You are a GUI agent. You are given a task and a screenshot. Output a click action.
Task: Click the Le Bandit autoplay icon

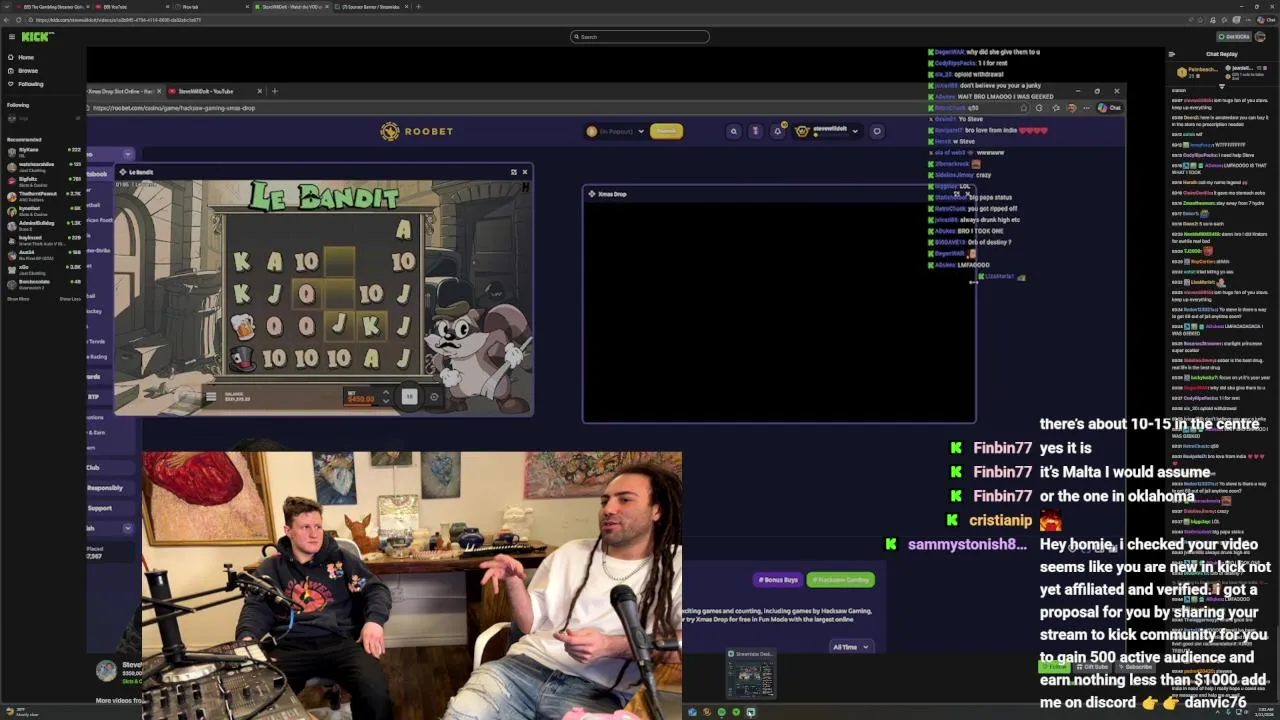pos(433,397)
